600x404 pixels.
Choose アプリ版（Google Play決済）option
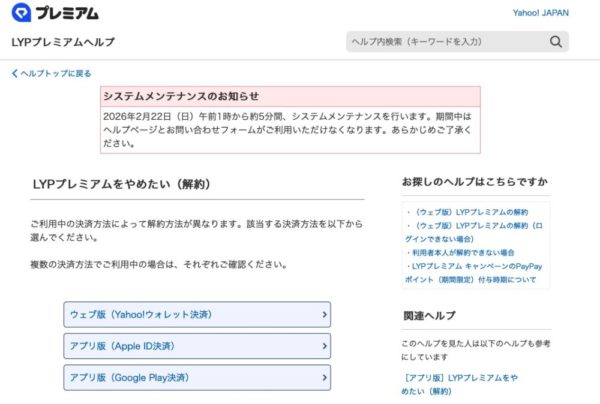click(196, 378)
